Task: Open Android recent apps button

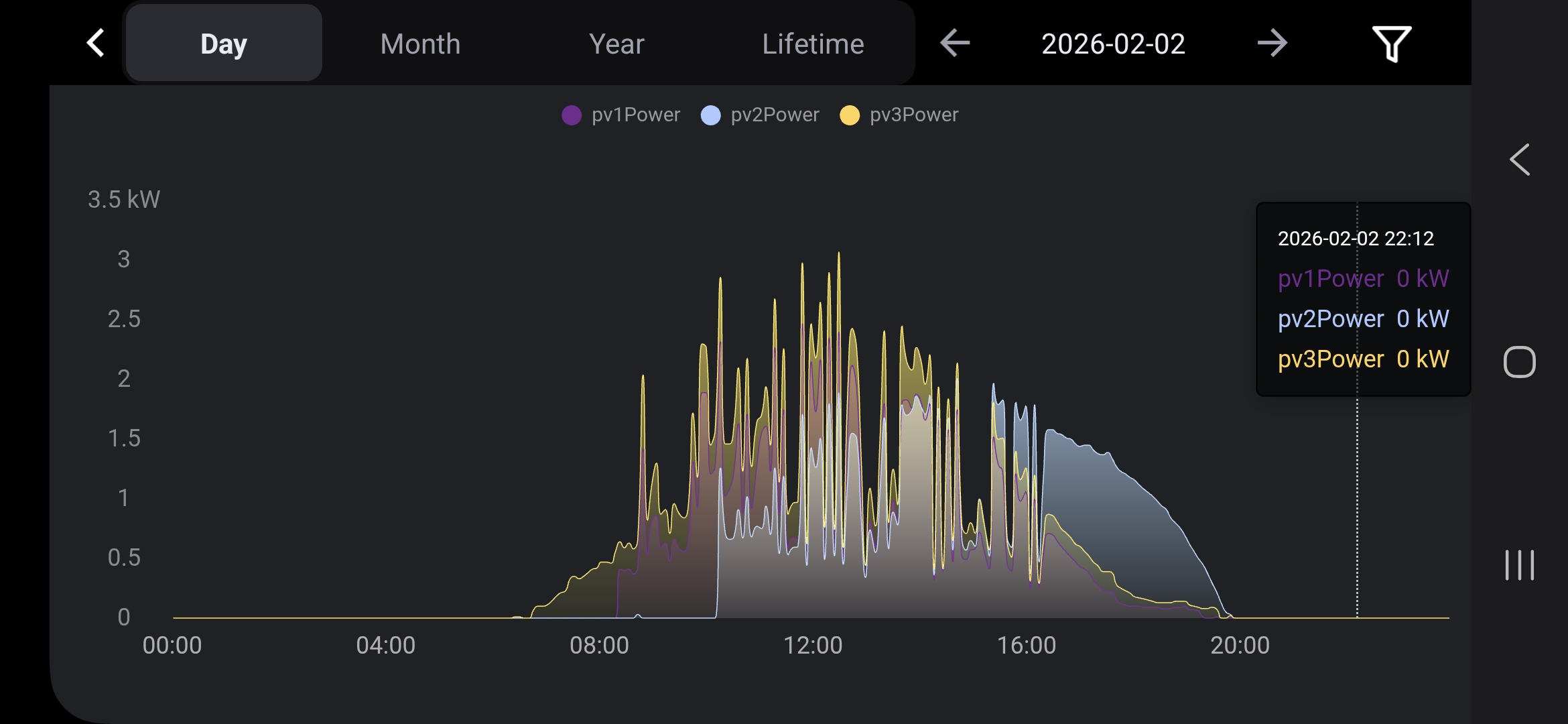Action: point(1519,565)
